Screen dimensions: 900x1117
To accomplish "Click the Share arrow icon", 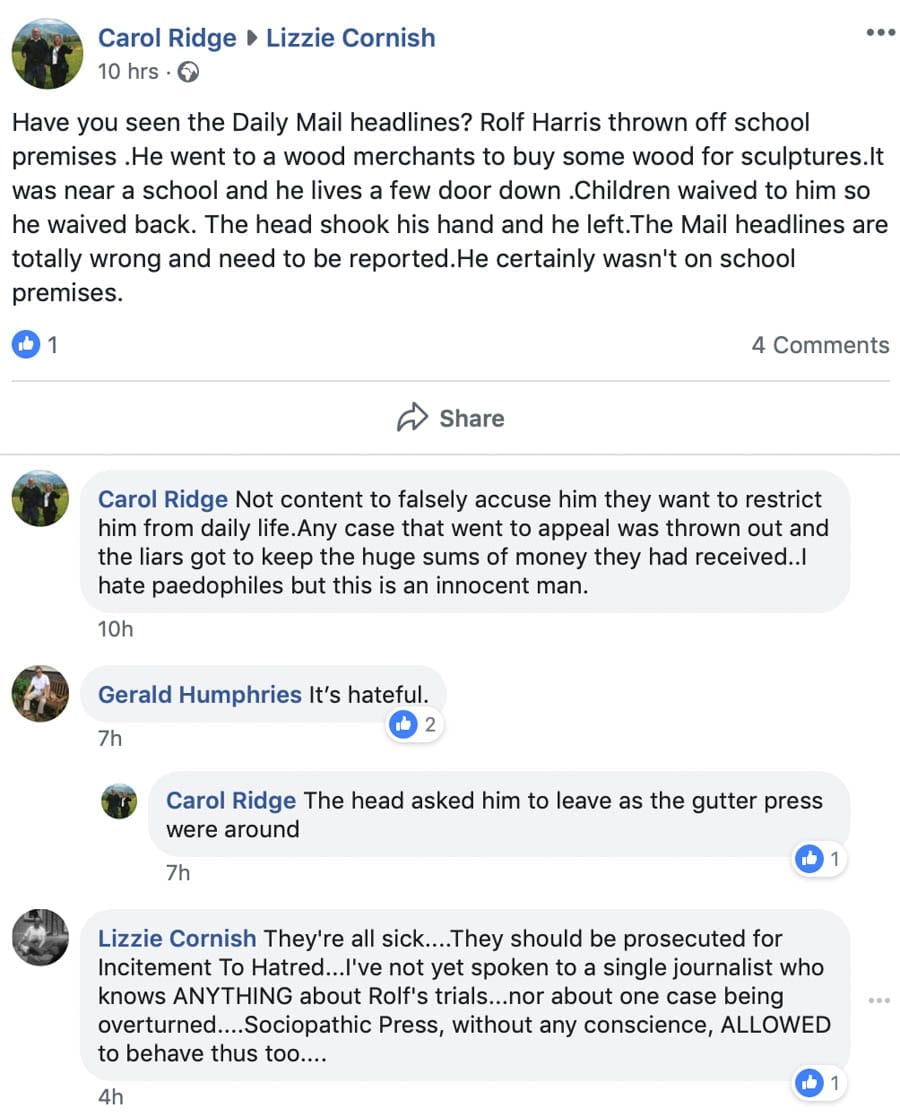I will coord(412,418).
